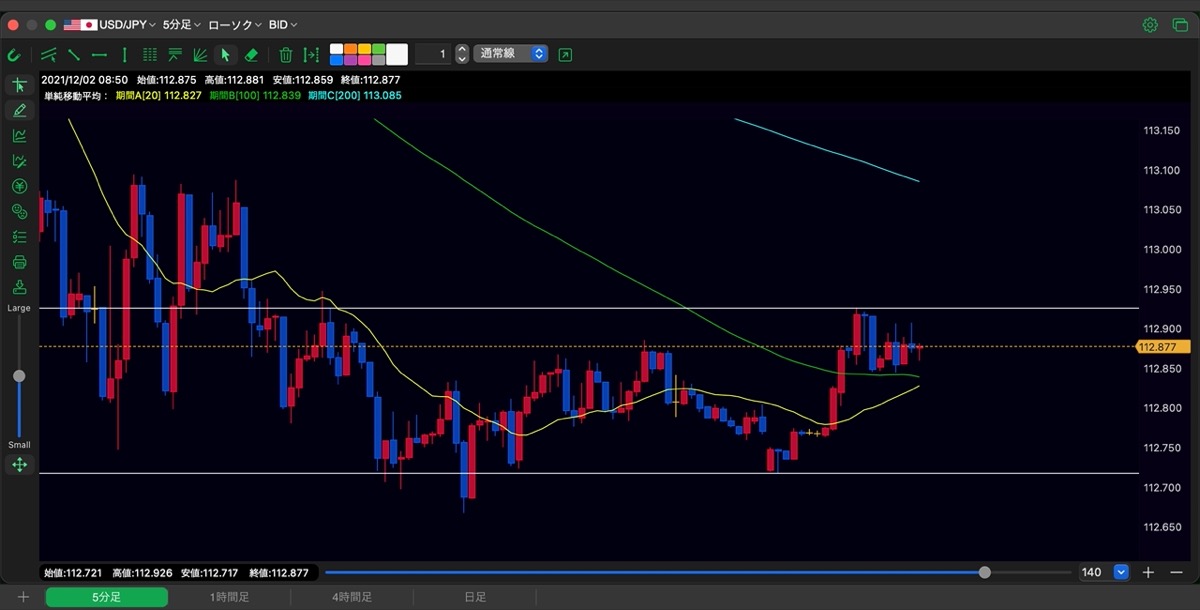Click the printer icon in sidebar
The height and width of the screenshot is (610, 1200).
(x=19, y=262)
